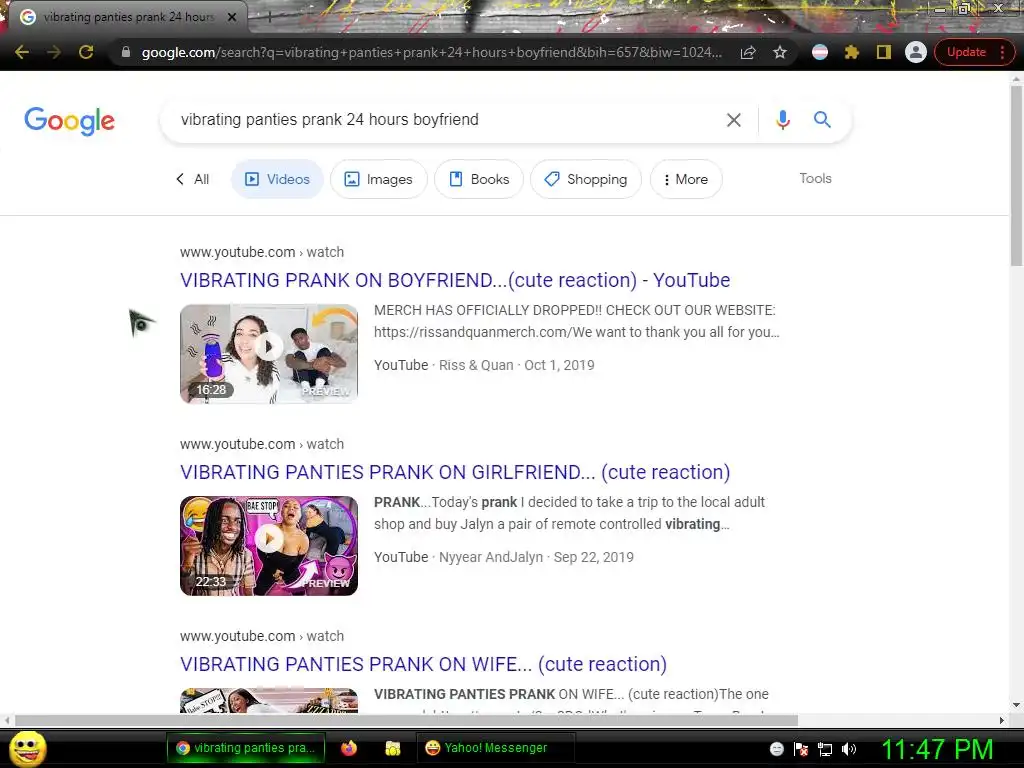Reload the page with the refresh icon
1024x768 pixels.
click(x=86, y=52)
